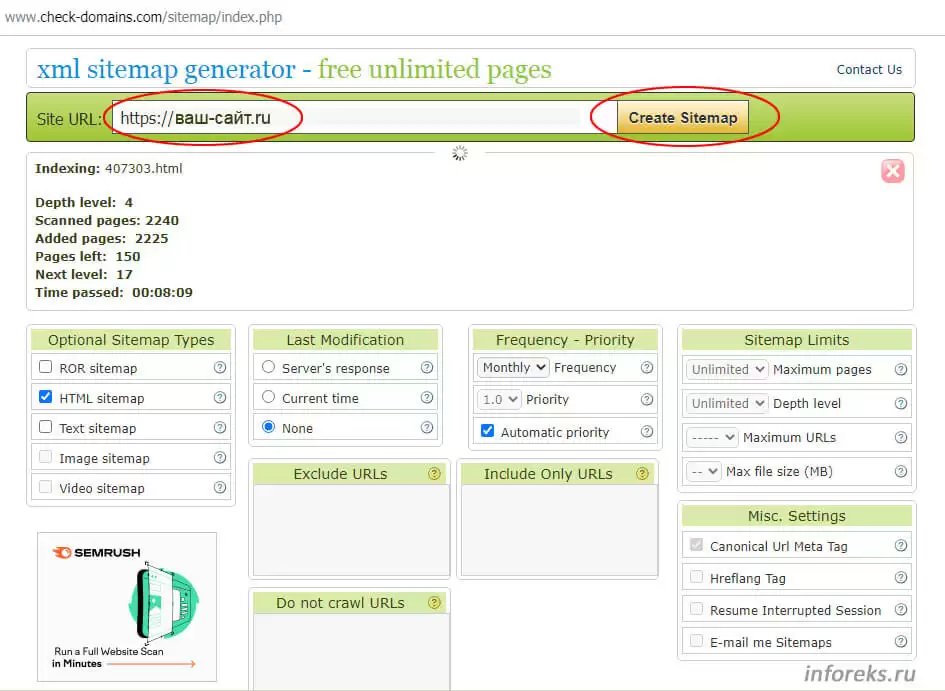Open the Monthly frequency dropdown

pyautogui.click(x=513, y=367)
